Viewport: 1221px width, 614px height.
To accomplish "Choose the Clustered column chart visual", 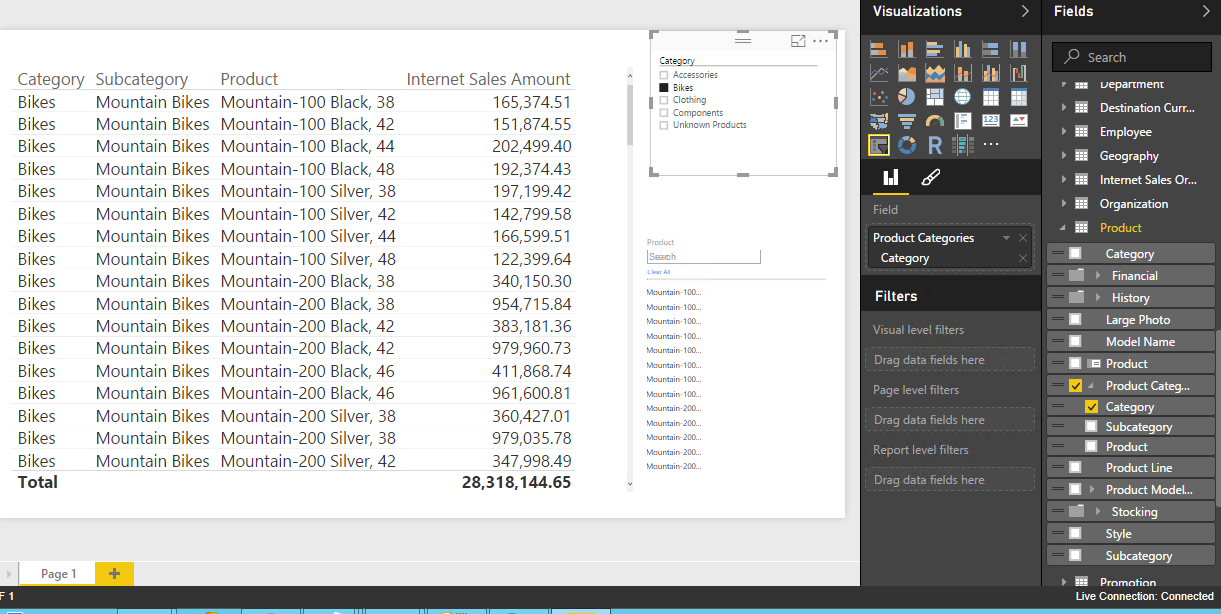I will pyautogui.click(x=963, y=49).
